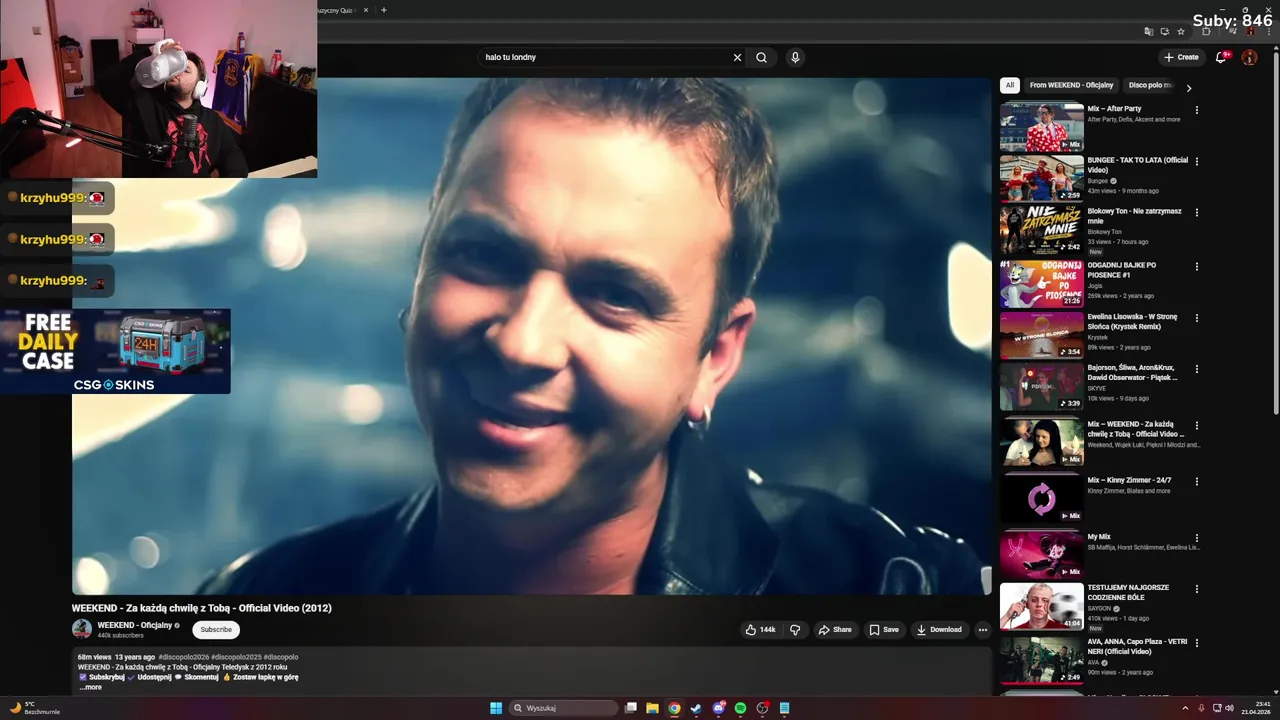Select the Disco polo music chip
This screenshot has width=1280, height=720.
tap(1147, 85)
